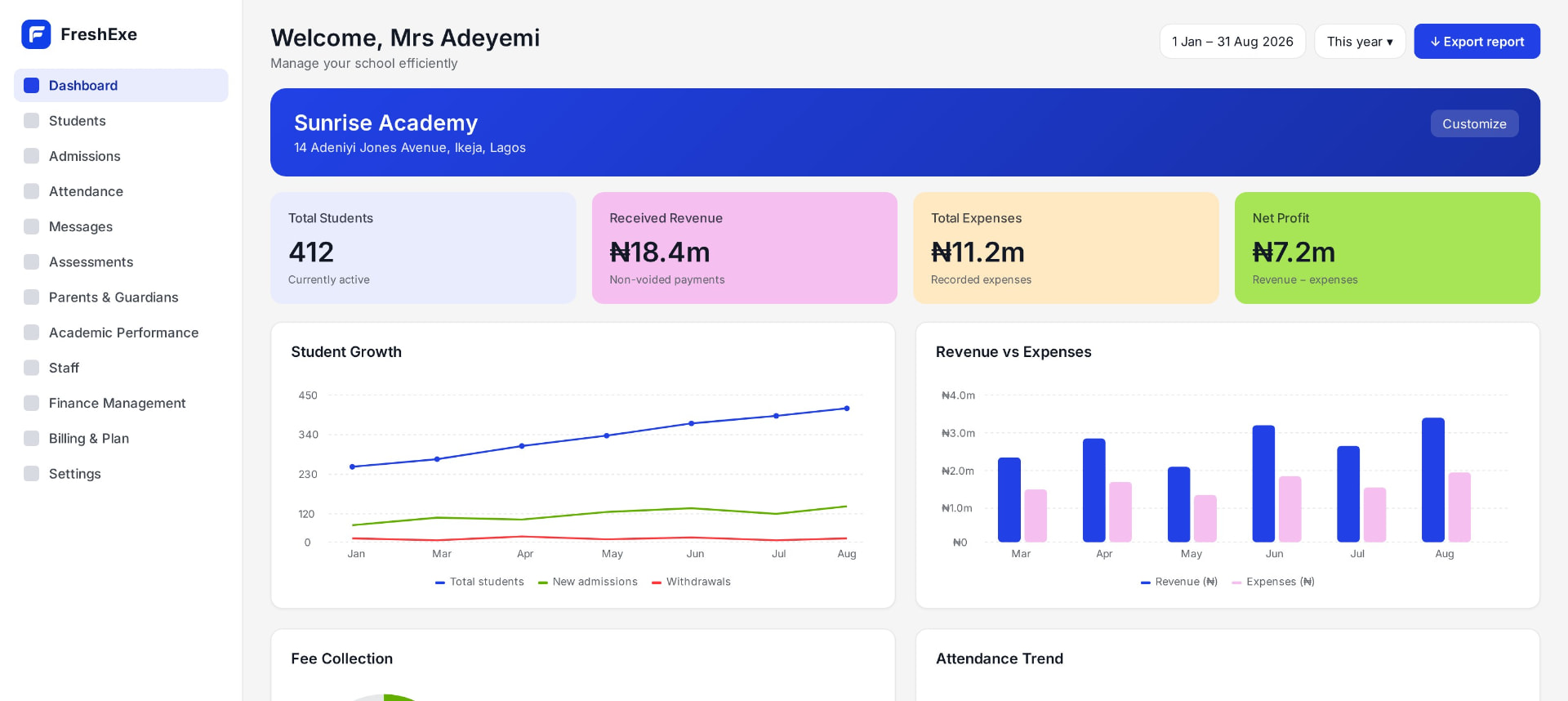1568x701 pixels.
Task: Click the Aug revenue bar in chart
Action: 1433,480
